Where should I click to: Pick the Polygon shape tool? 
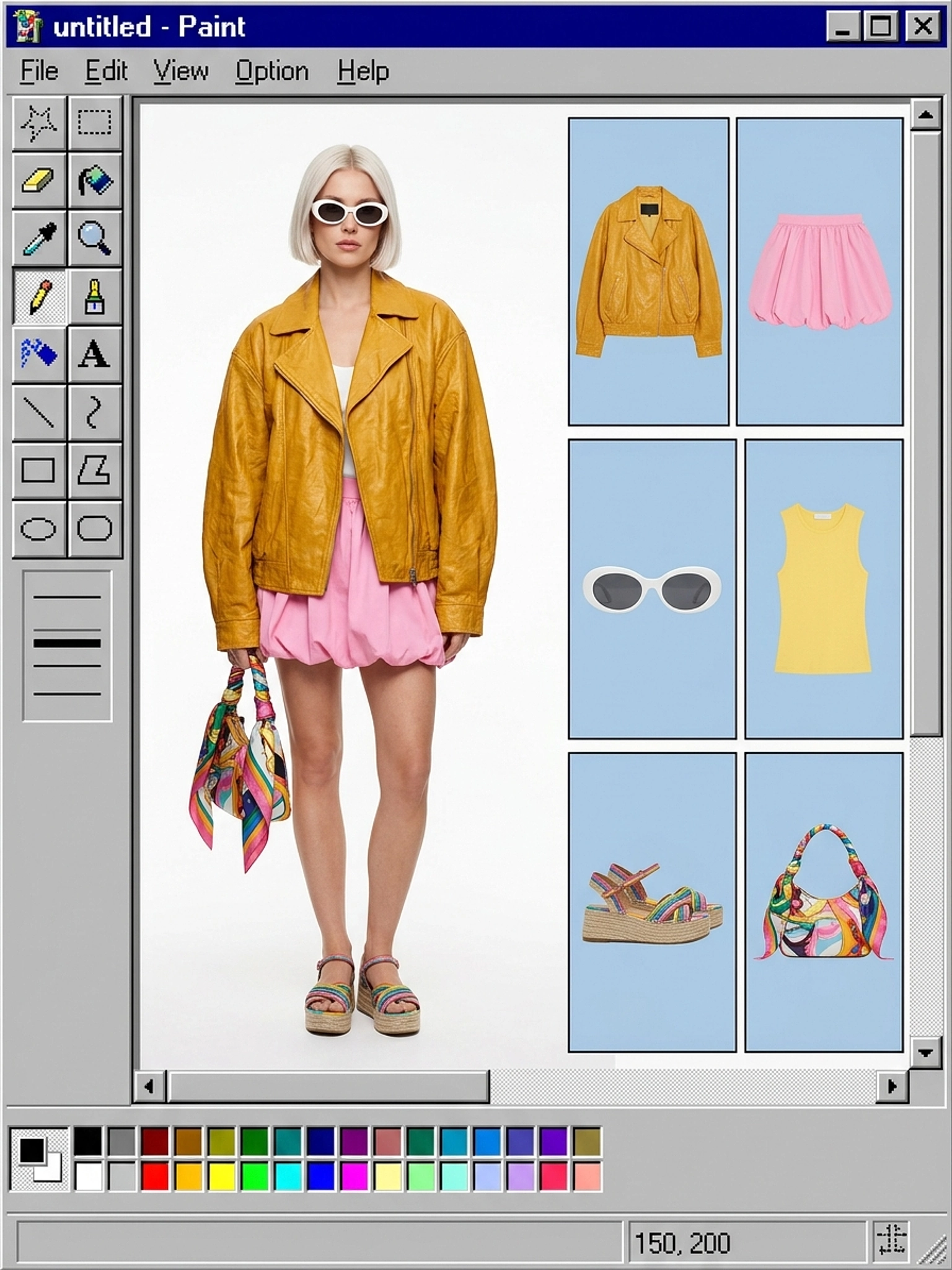[95, 470]
